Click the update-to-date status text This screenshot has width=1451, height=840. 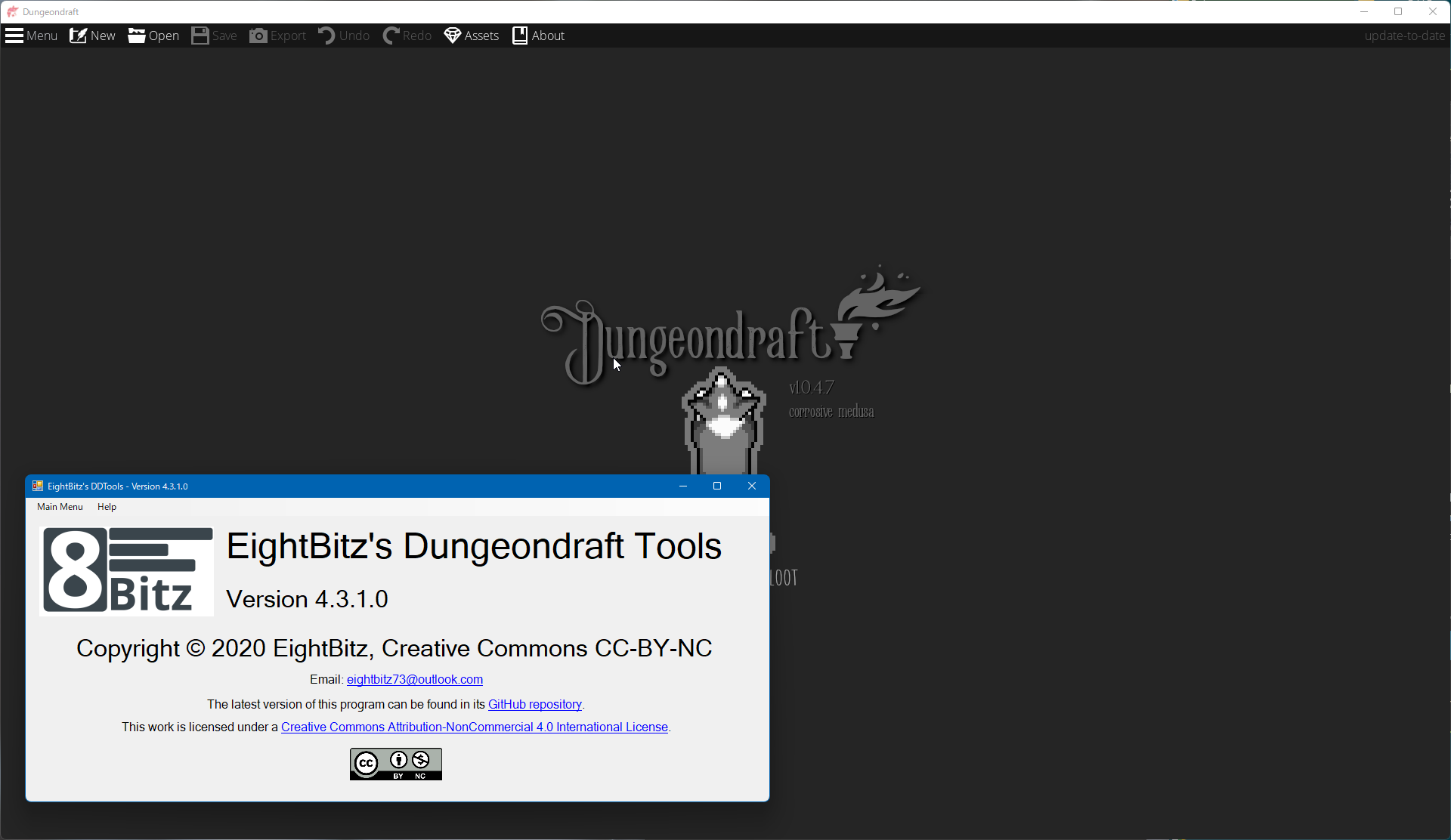coord(1404,36)
